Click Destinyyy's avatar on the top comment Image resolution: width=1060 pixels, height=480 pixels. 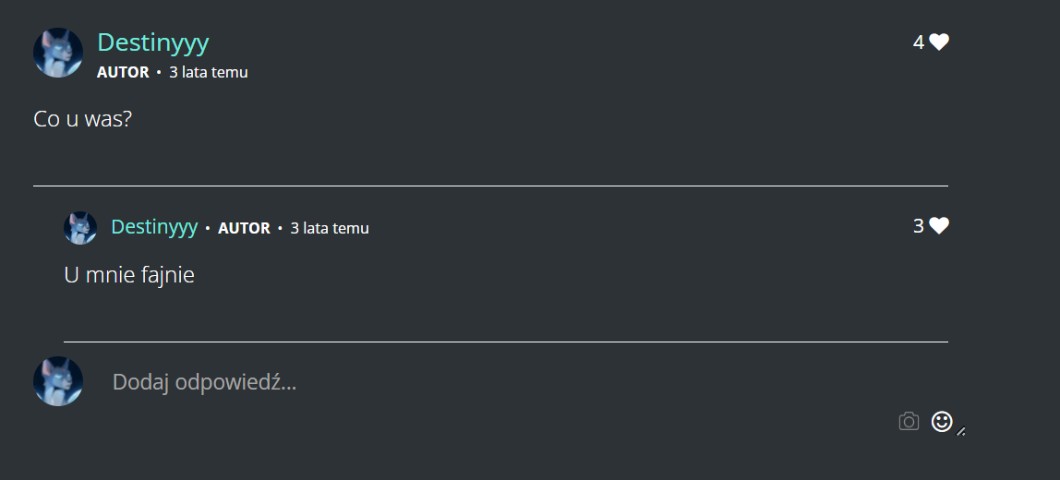pyautogui.click(x=58, y=53)
